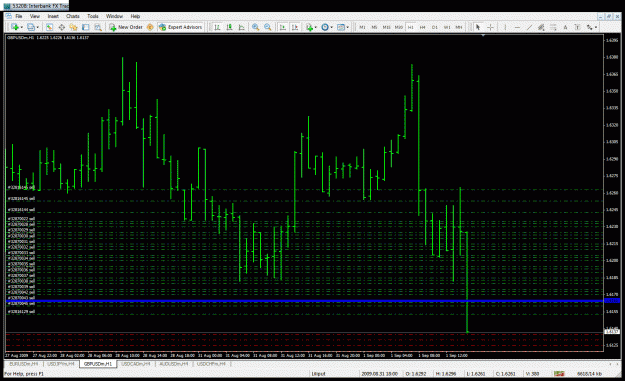Open the Window menu

click(114, 16)
